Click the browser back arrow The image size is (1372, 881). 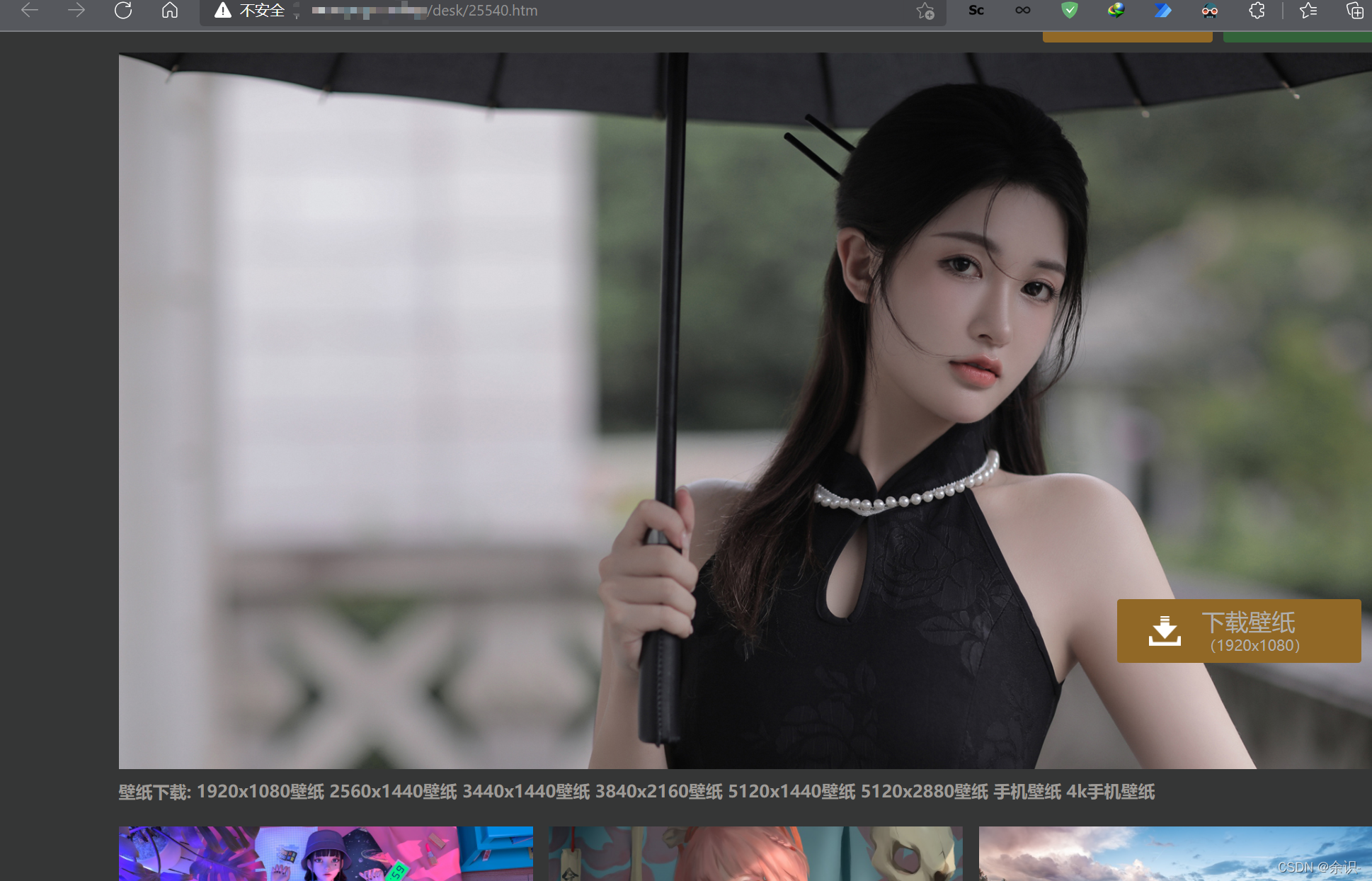pyautogui.click(x=30, y=11)
